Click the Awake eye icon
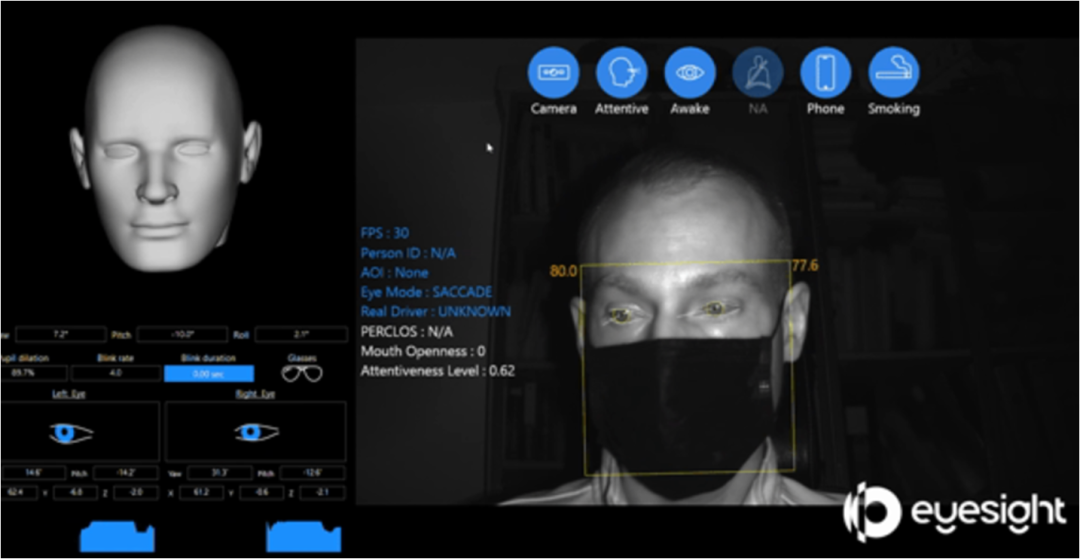 point(689,72)
